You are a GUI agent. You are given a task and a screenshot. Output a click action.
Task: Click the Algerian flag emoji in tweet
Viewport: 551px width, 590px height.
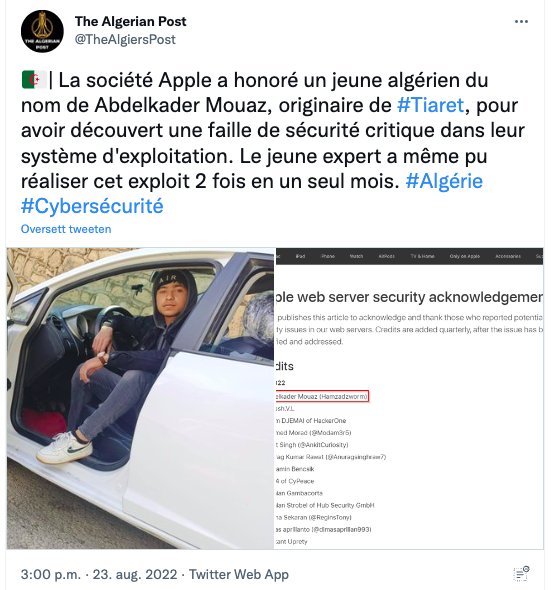34,80
